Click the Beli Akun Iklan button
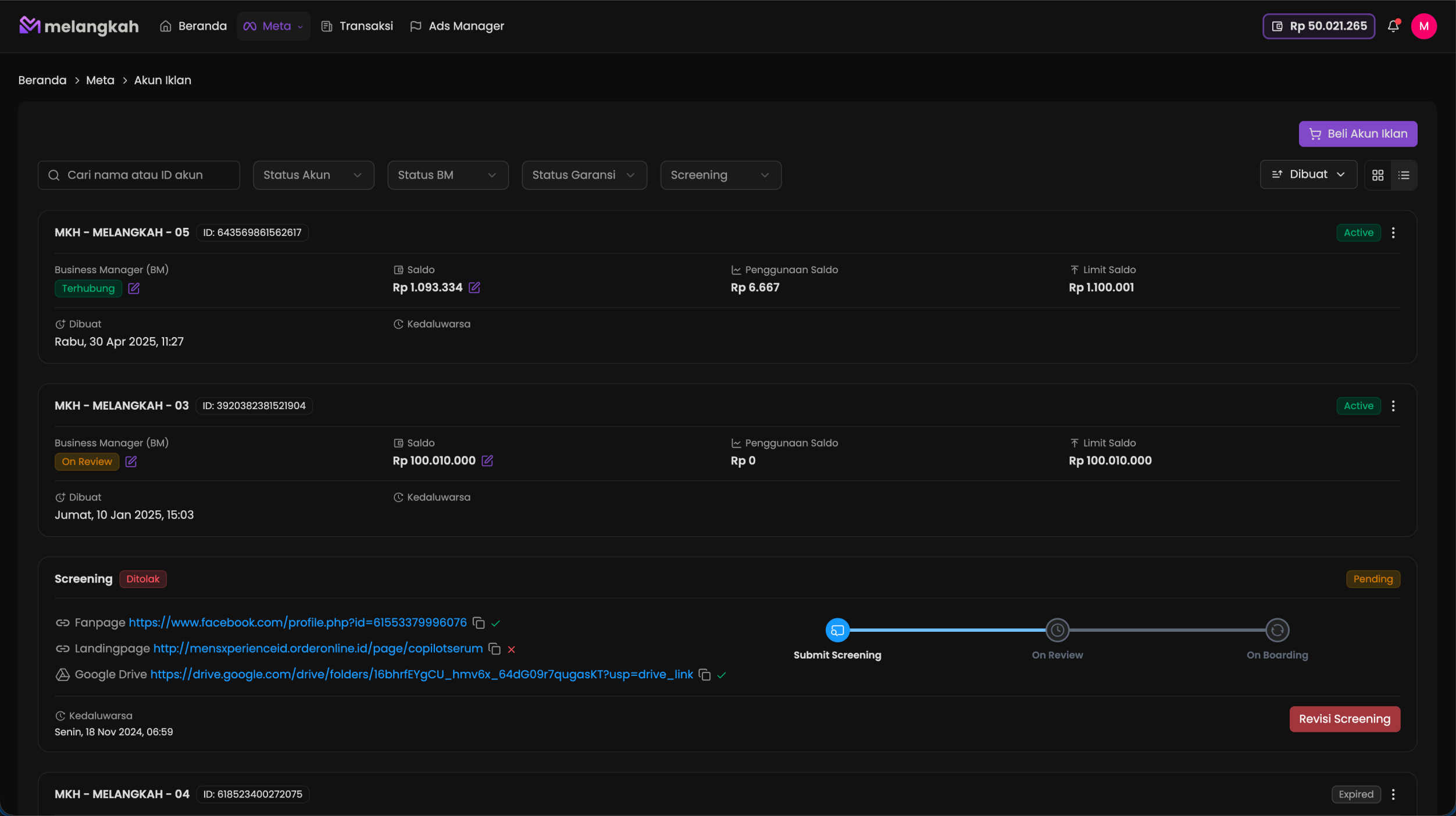 tap(1358, 134)
